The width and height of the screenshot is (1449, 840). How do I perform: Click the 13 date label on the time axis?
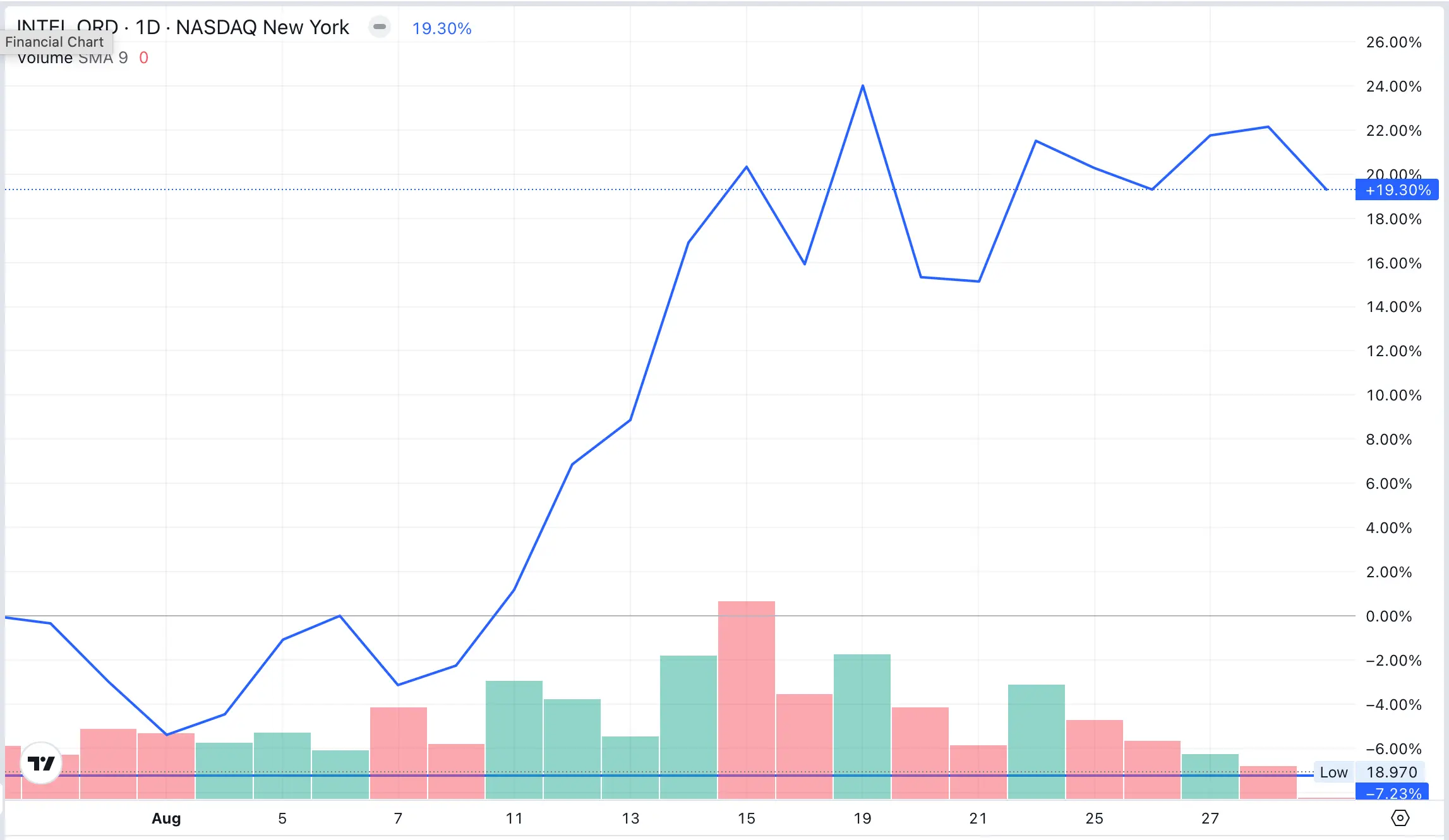(x=630, y=819)
